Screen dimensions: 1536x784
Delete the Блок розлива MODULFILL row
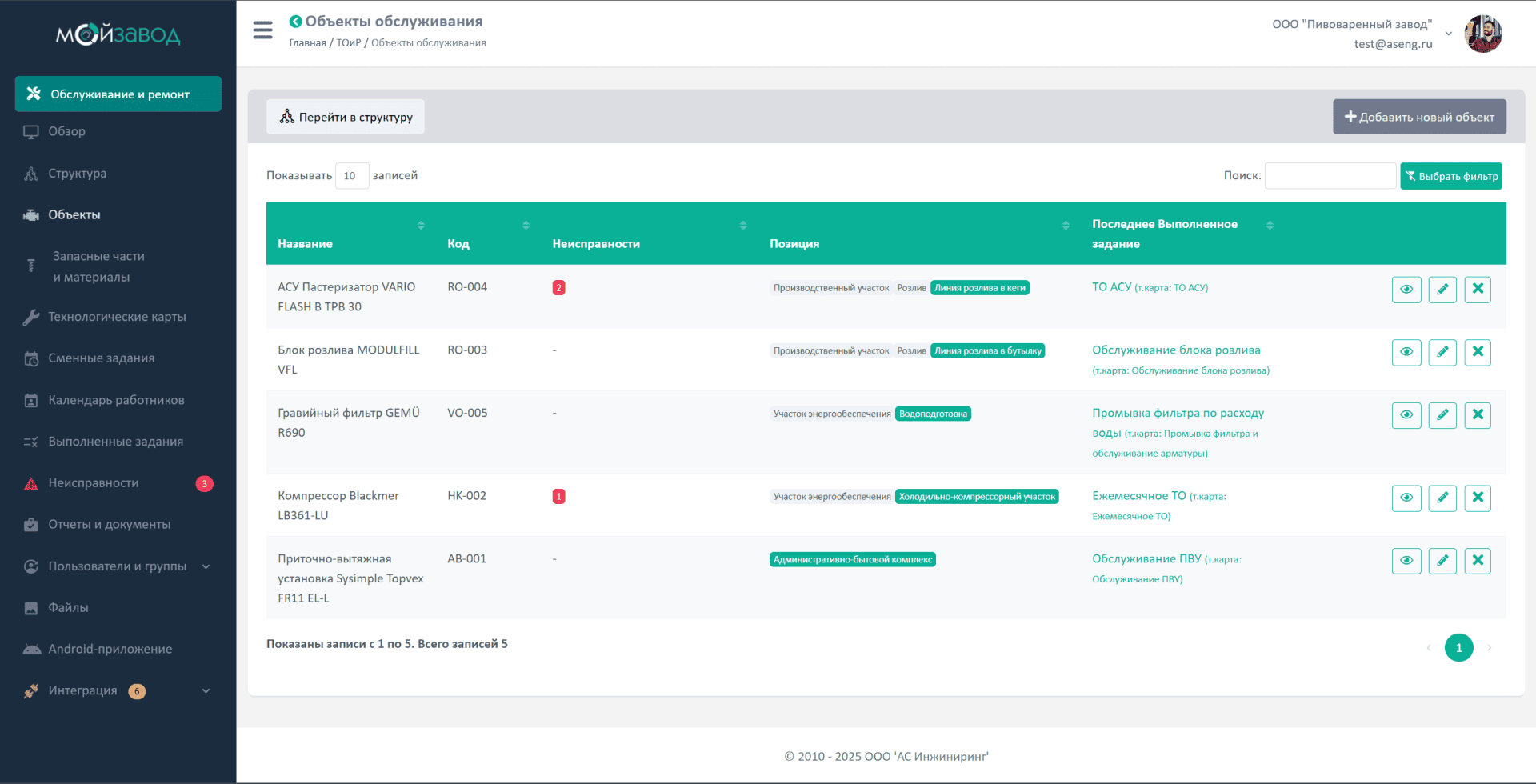click(1477, 352)
